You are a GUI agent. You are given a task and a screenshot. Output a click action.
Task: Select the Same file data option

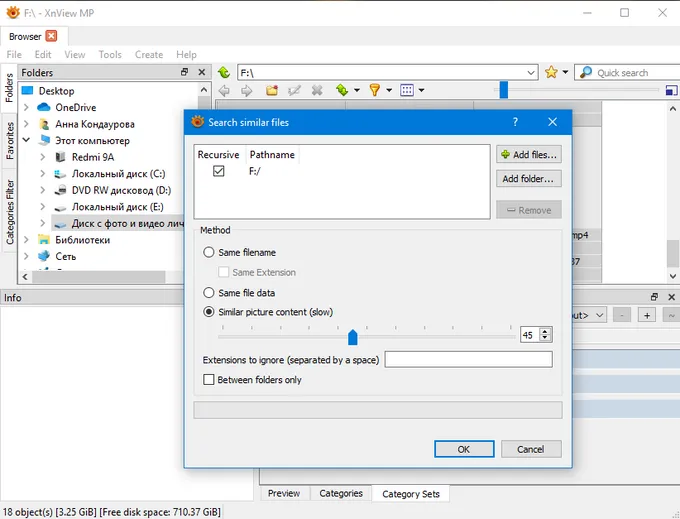(209, 293)
